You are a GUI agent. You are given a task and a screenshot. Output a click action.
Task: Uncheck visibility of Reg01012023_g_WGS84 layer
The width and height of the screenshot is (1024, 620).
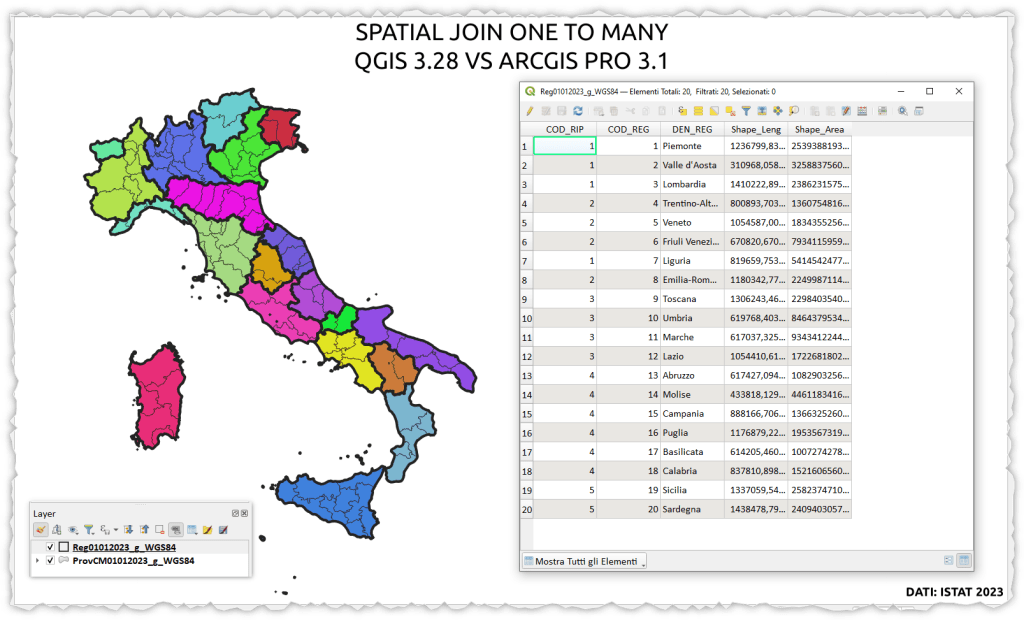[51, 547]
